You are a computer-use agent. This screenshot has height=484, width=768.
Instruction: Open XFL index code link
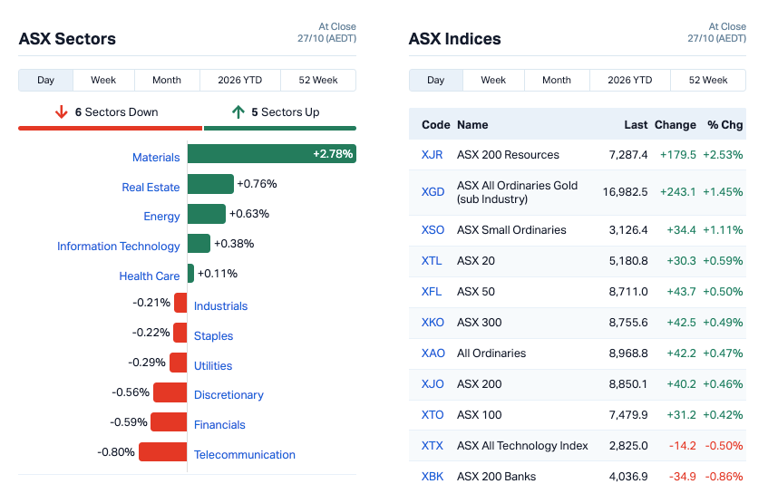coord(432,292)
